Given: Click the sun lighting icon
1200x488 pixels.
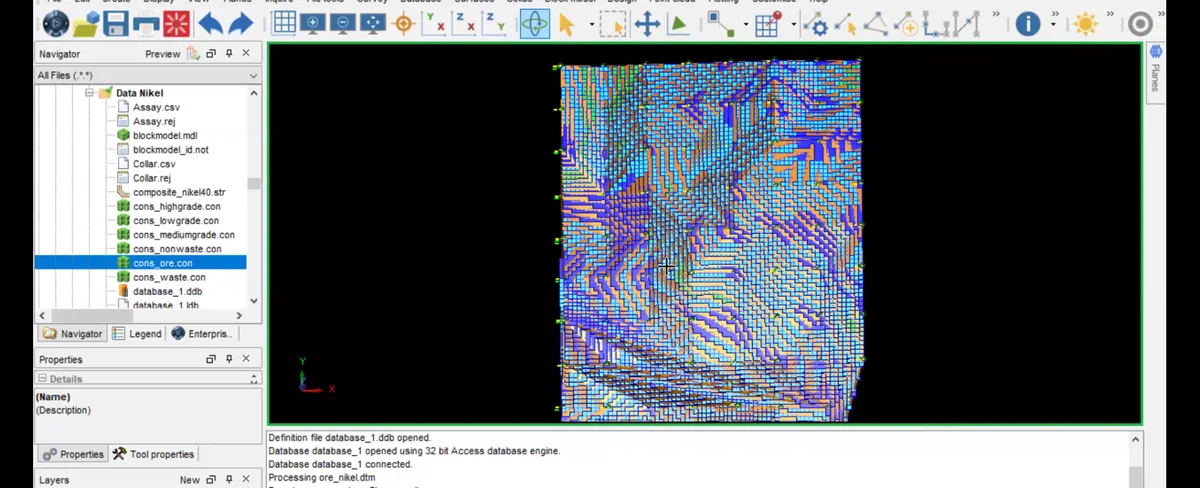Looking at the screenshot, I should [x=1085, y=23].
